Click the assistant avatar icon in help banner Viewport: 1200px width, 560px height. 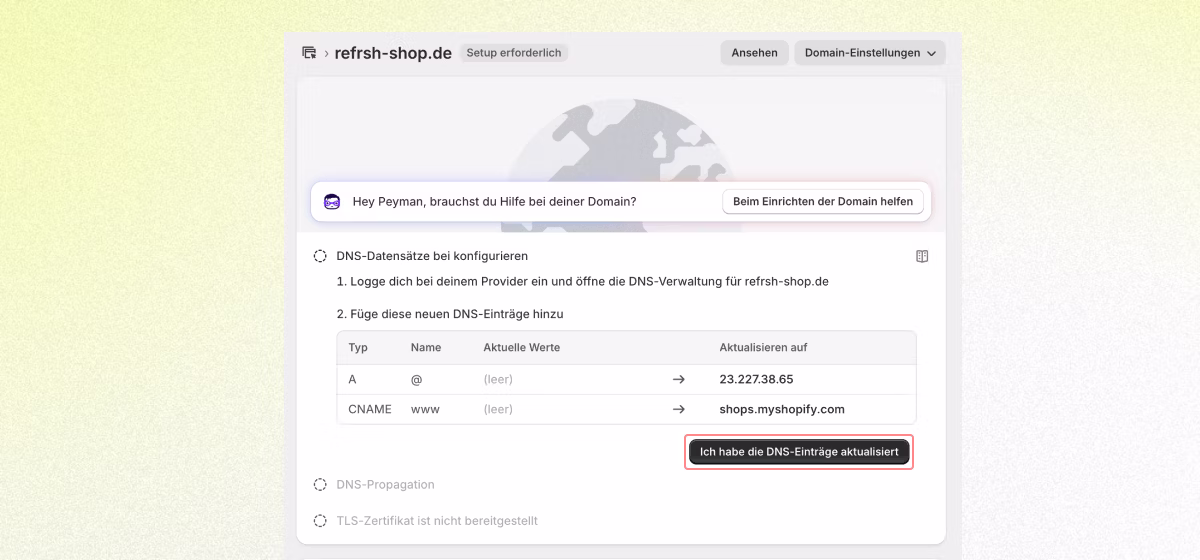pyautogui.click(x=332, y=201)
